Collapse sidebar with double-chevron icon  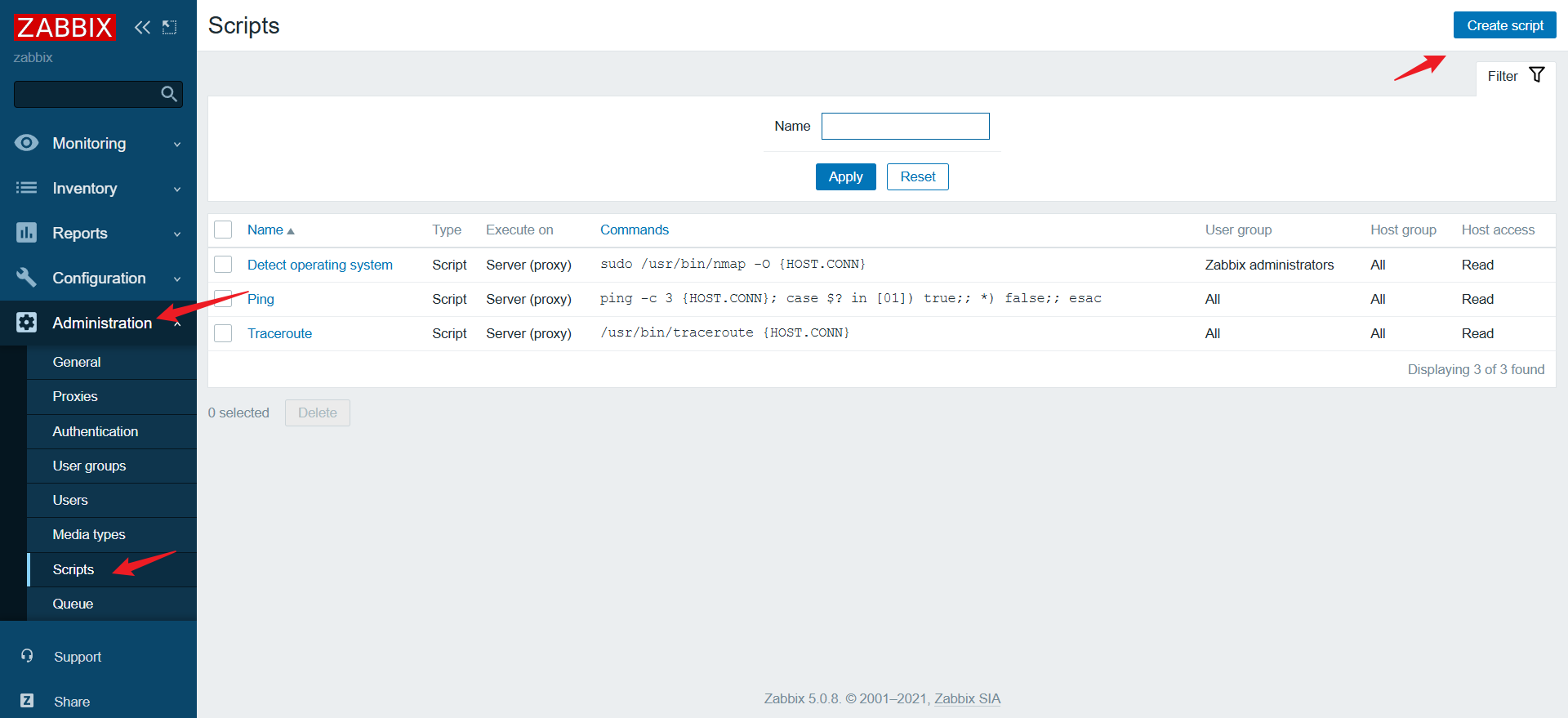coord(142,27)
